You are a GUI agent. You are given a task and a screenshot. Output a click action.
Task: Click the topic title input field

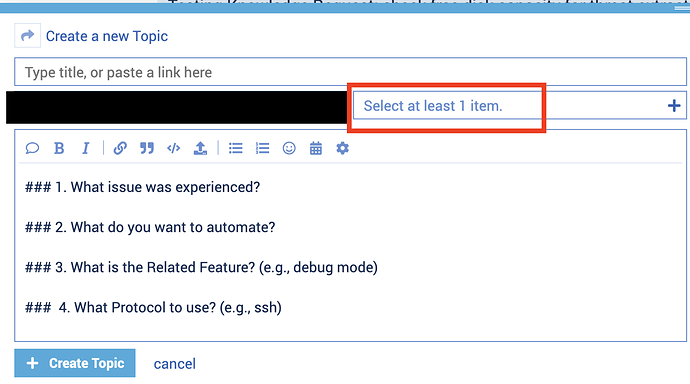pos(350,72)
